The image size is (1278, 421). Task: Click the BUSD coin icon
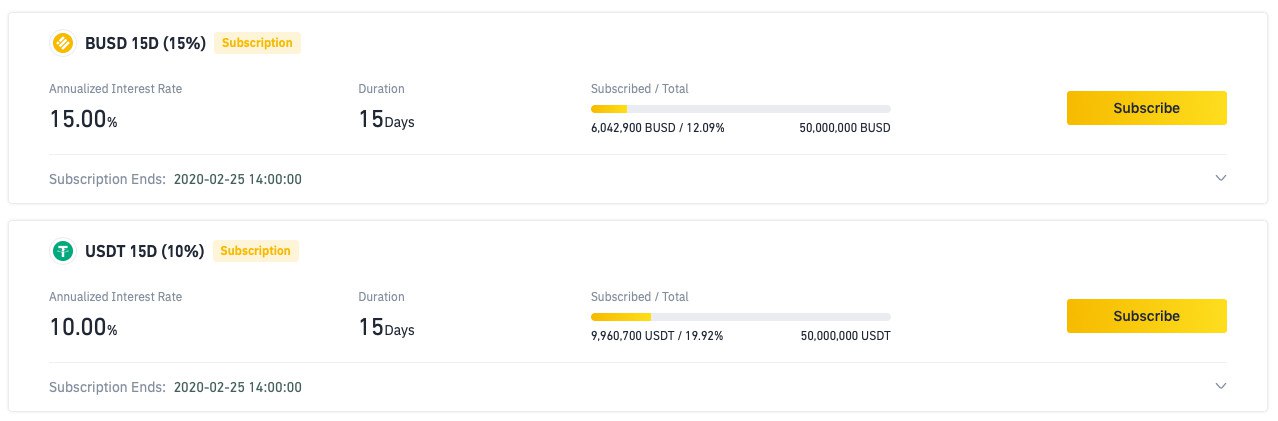[x=63, y=43]
